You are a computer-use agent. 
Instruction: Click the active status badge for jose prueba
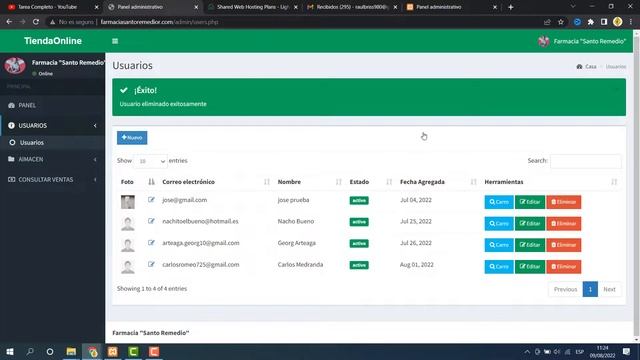(359, 200)
